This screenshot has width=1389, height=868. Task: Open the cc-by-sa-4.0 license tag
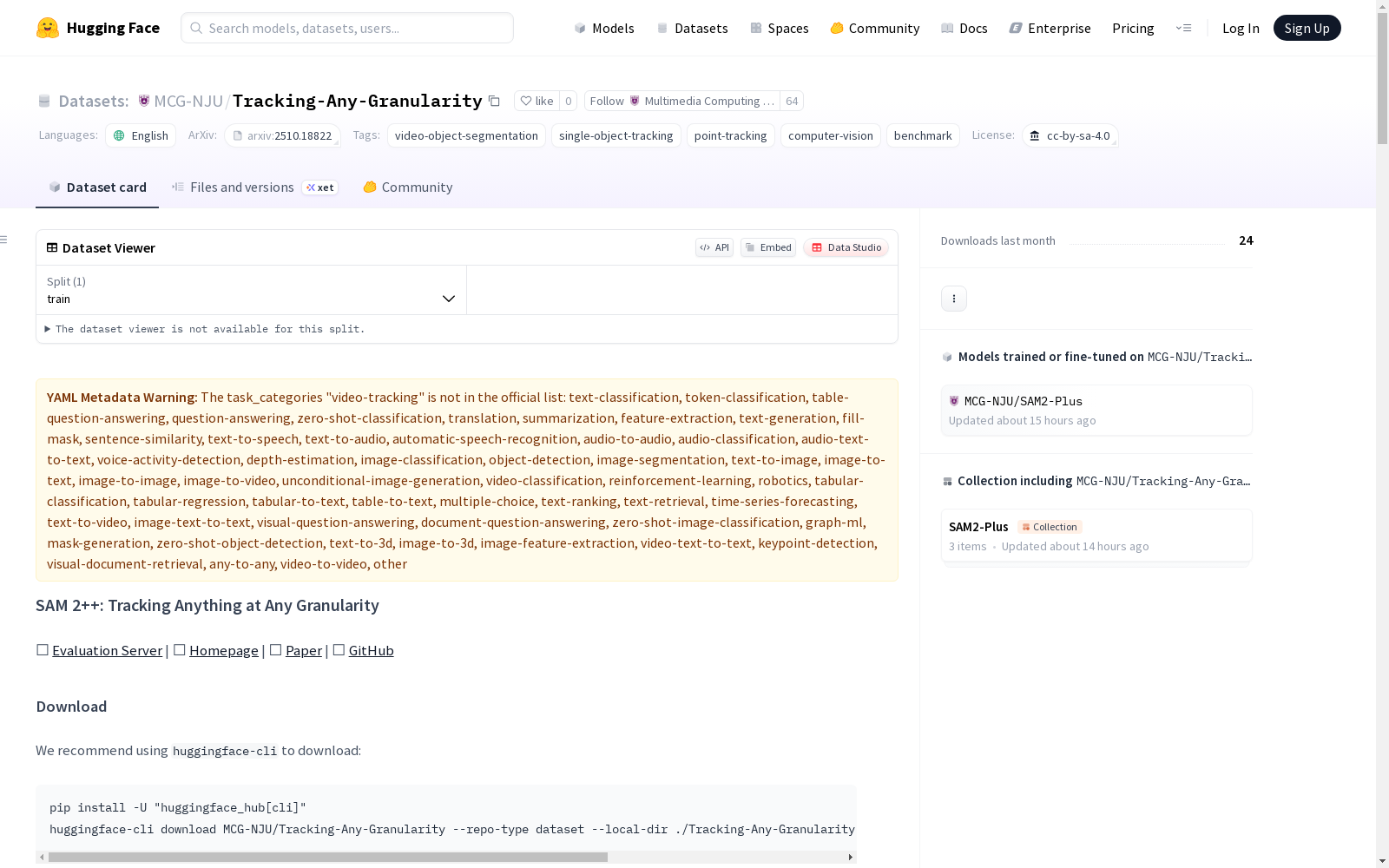[x=1070, y=135]
